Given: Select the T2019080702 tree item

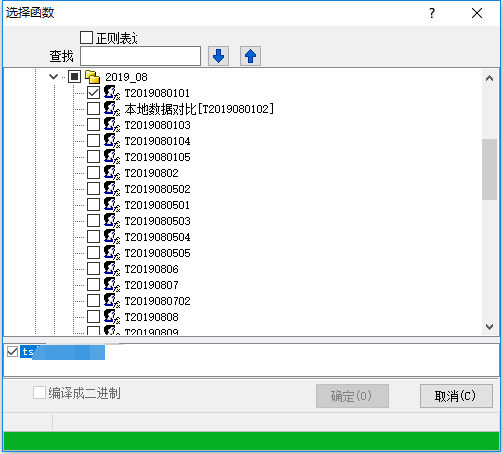Looking at the screenshot, I should coord(157,301).
